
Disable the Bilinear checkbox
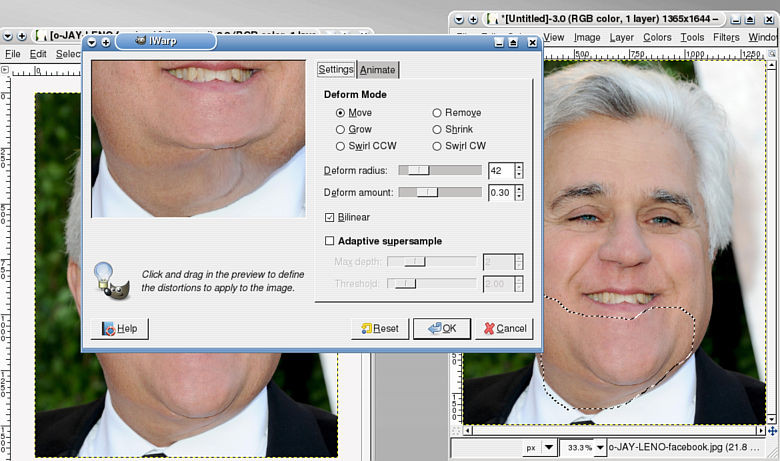click(x=330, y=217)
